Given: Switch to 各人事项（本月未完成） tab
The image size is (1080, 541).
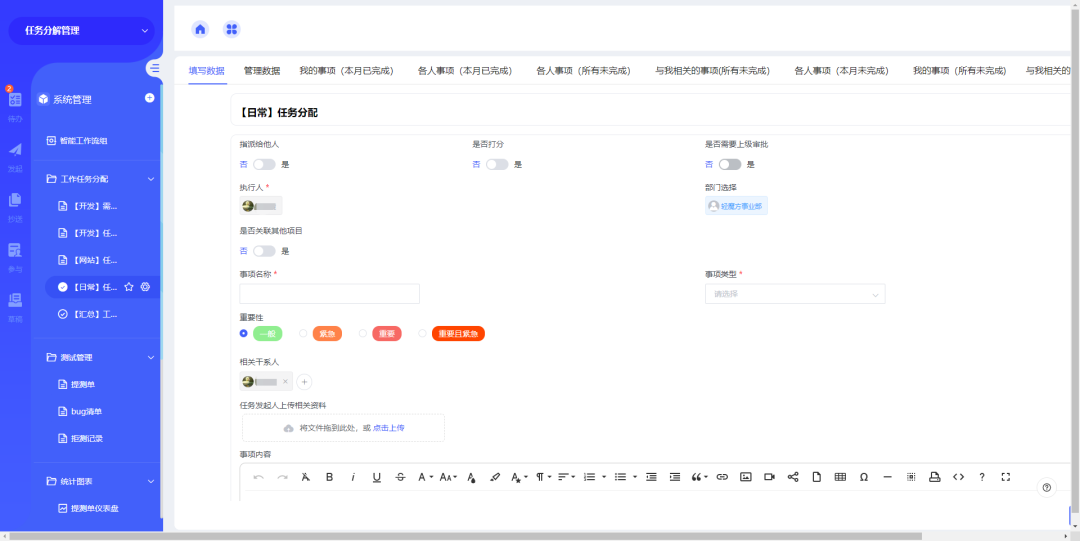Looking at the screenshot, I should (841, 71).
